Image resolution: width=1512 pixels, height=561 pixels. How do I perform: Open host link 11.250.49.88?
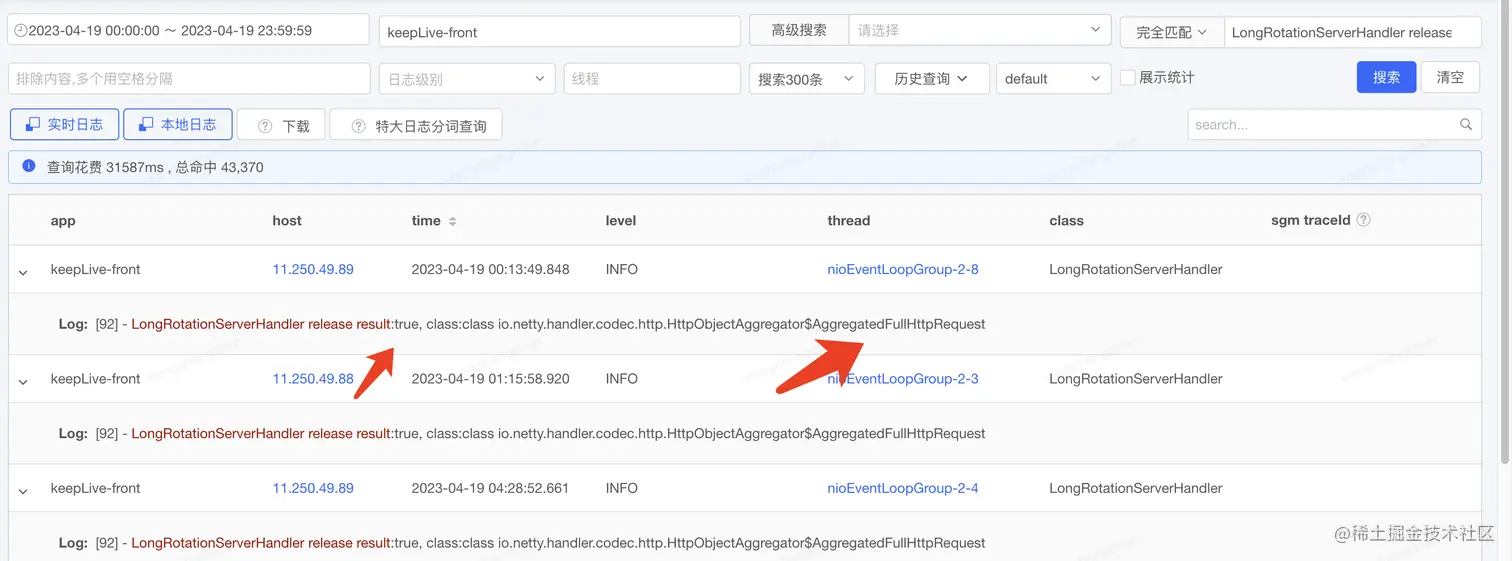pyautogui.click(x=313, y=379)
